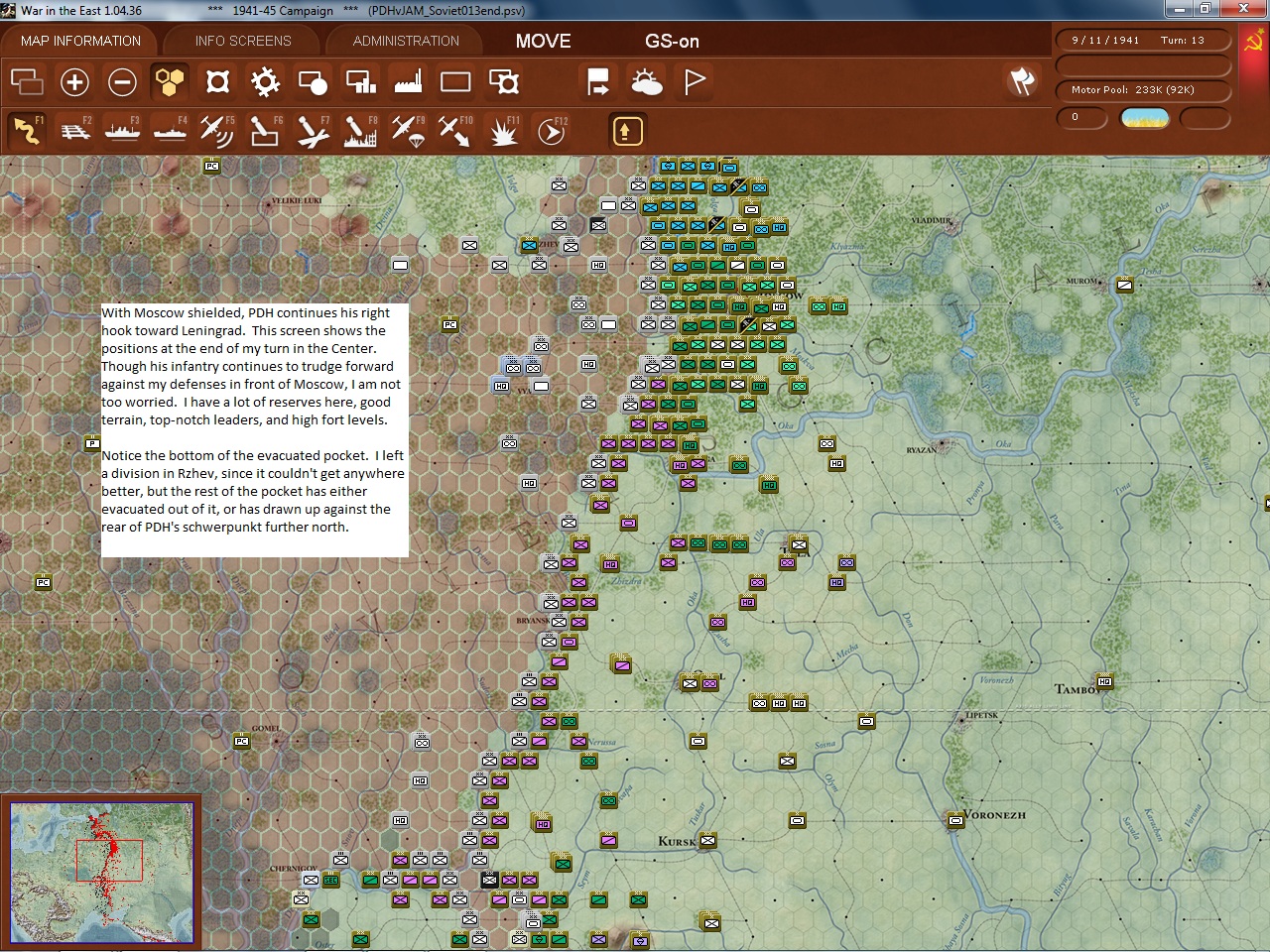Image resolution: width=1270 pixels, height=952 pixels.
Task: Zoom in the map with plus icon
Action: (74, 81)
